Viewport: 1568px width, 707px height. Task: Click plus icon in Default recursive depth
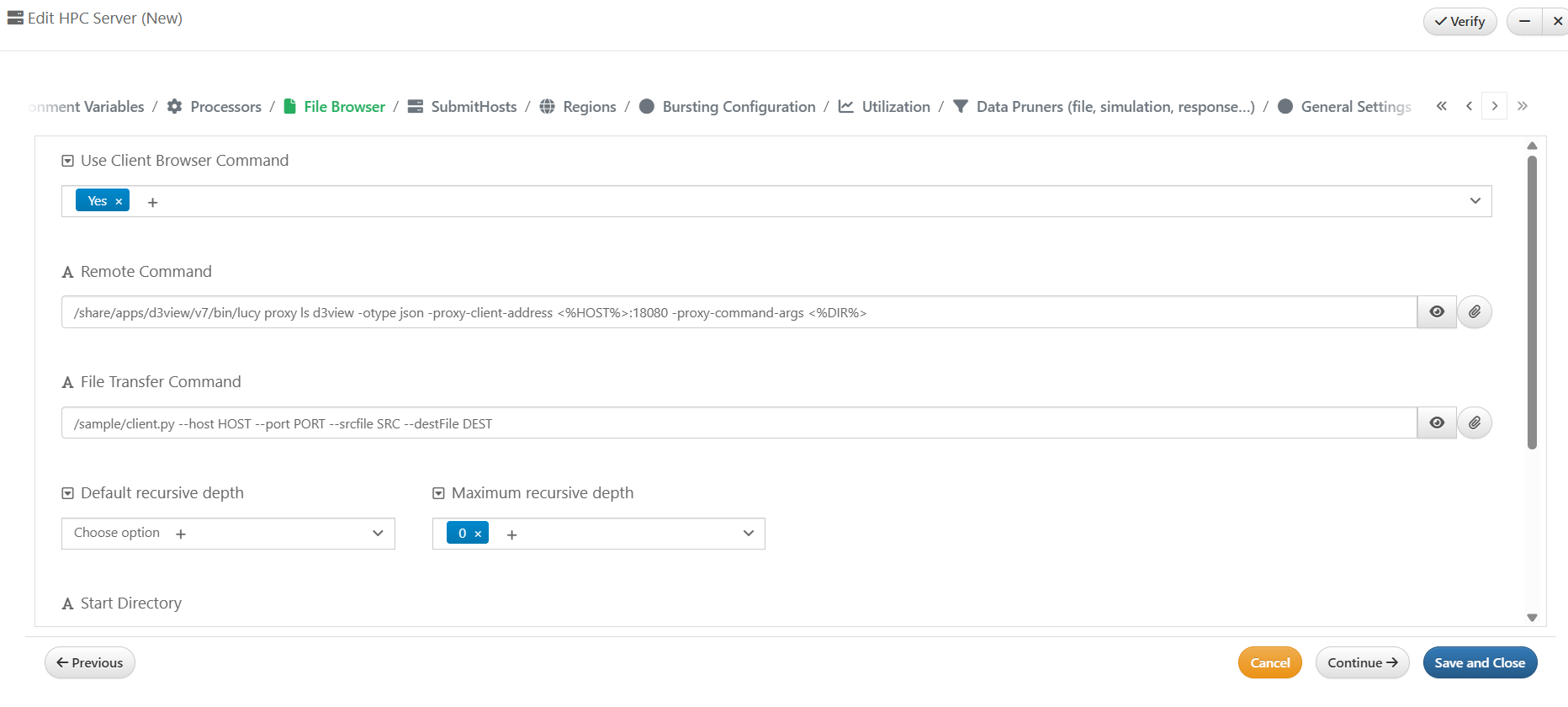[x=181, y=534]
